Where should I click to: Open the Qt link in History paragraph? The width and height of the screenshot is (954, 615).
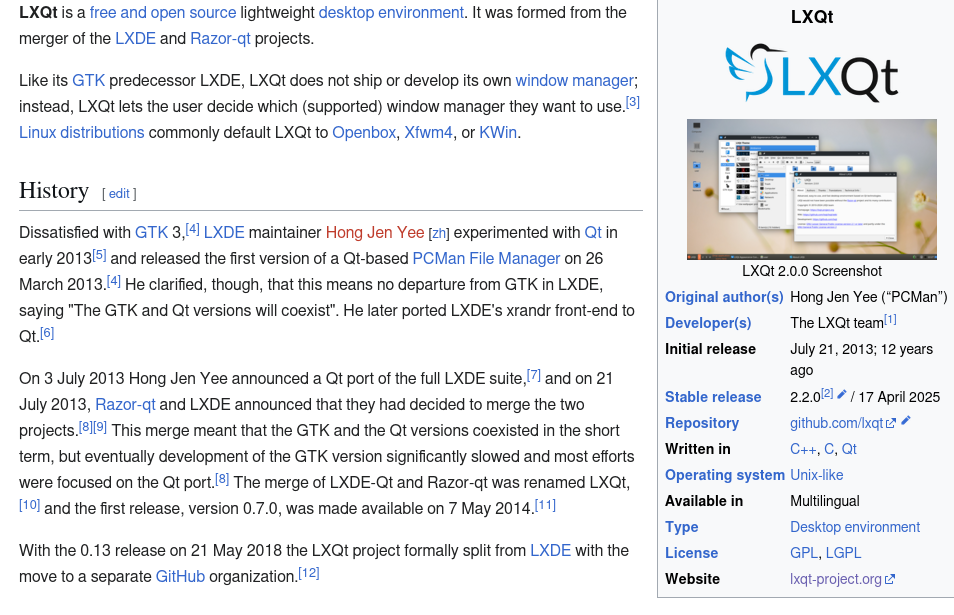coord(593,233)
